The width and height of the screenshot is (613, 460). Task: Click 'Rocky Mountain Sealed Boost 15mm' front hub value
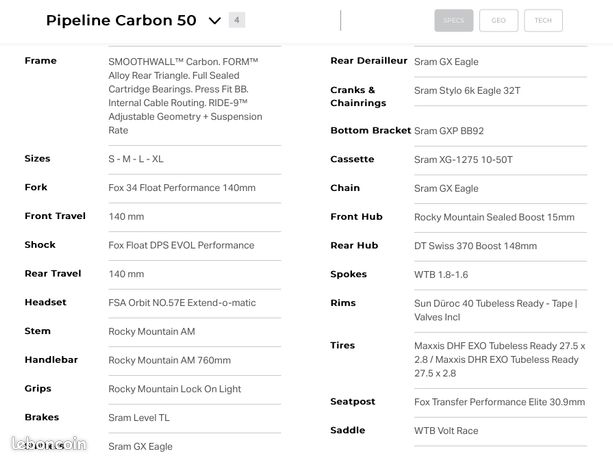(x=494, y=217)
